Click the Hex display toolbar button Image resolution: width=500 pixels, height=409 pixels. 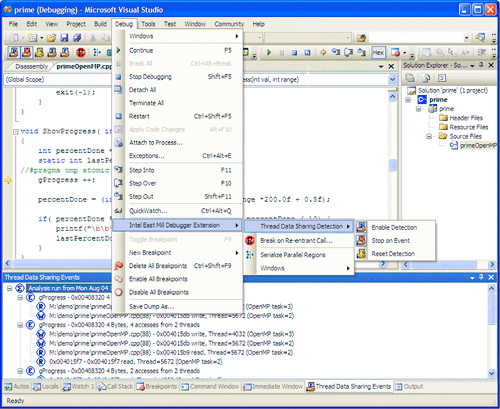click(x=378, y=52)
